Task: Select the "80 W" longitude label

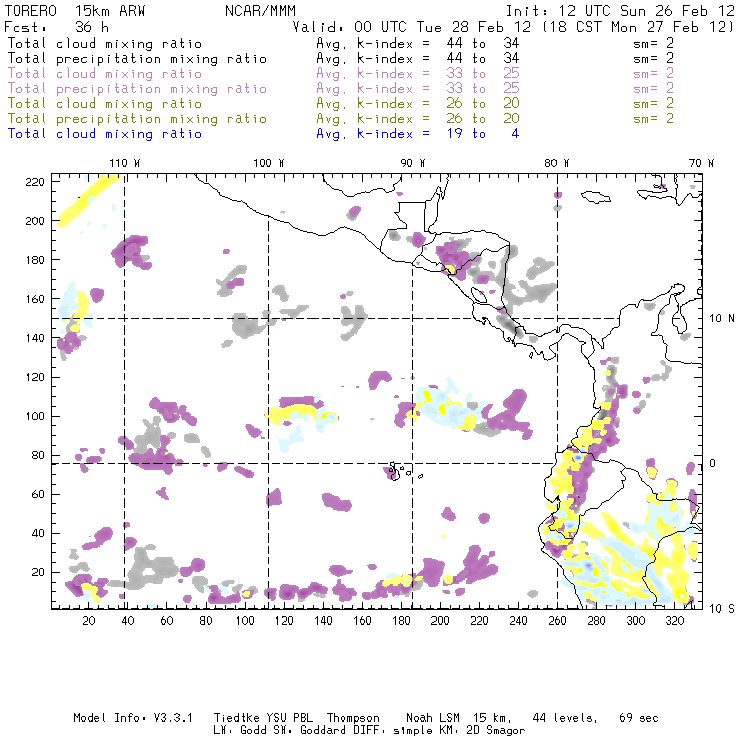Action: (556, 163)
